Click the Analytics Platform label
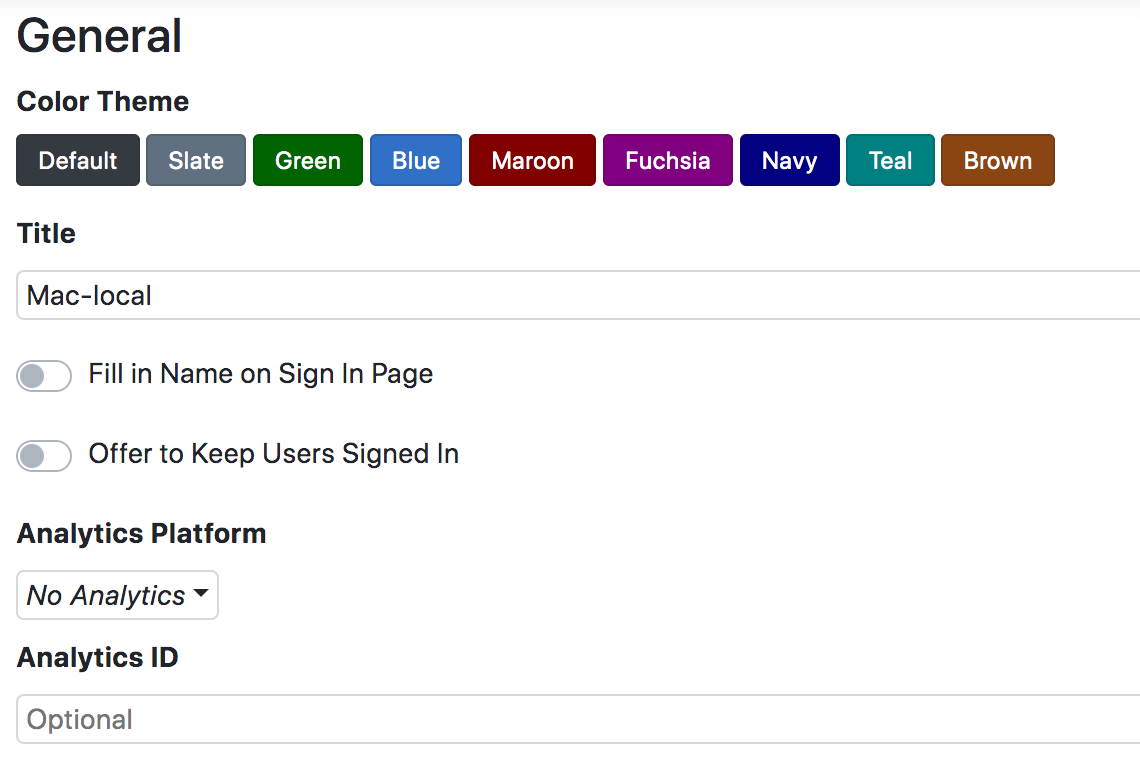1140x772 pixels. coord(141,533)
